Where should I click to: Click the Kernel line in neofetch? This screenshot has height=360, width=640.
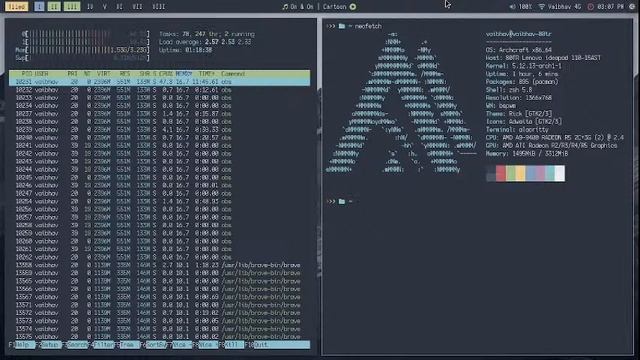[x=523, y=66]
